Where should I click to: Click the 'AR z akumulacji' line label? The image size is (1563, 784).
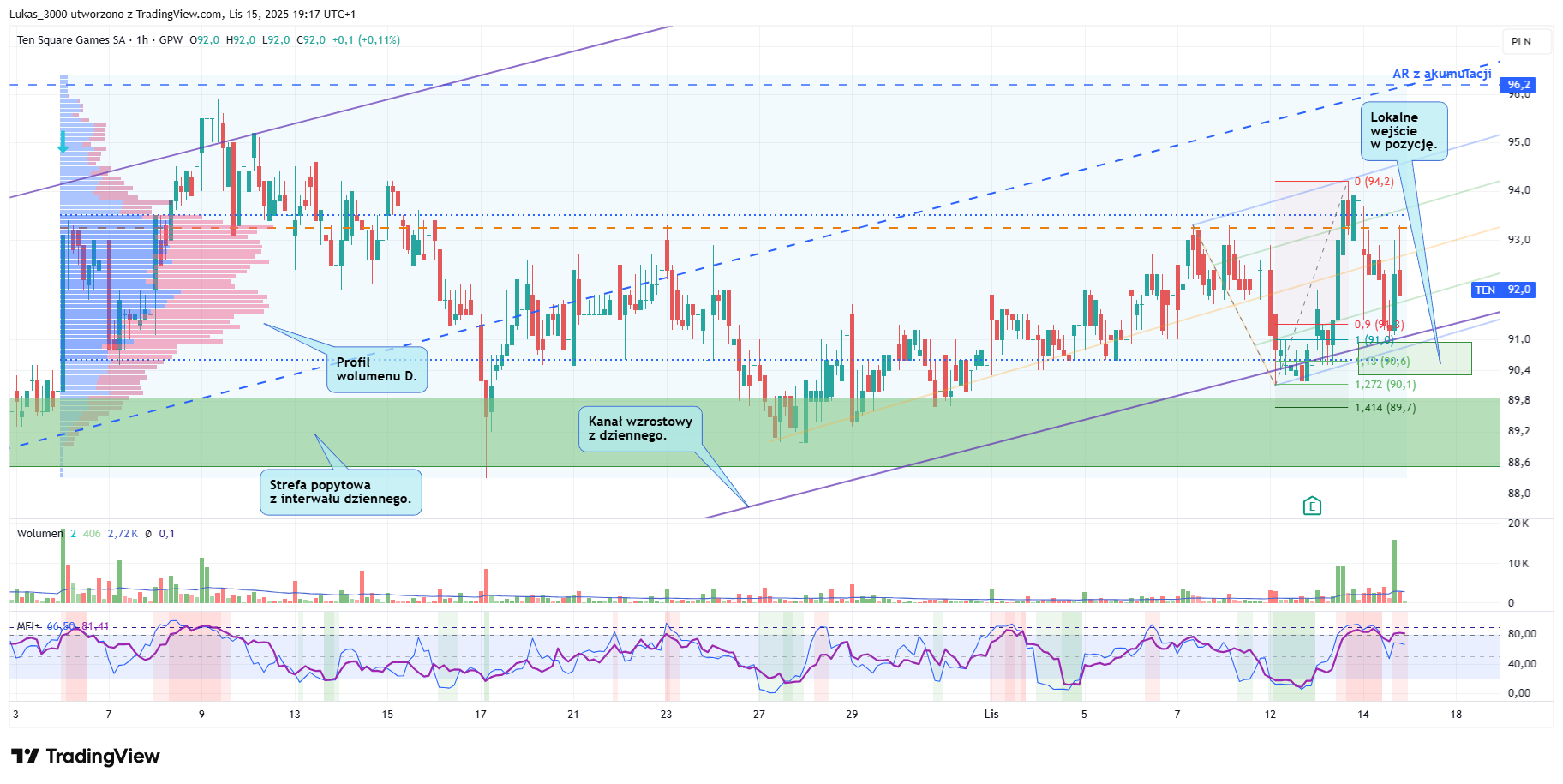1441,74
